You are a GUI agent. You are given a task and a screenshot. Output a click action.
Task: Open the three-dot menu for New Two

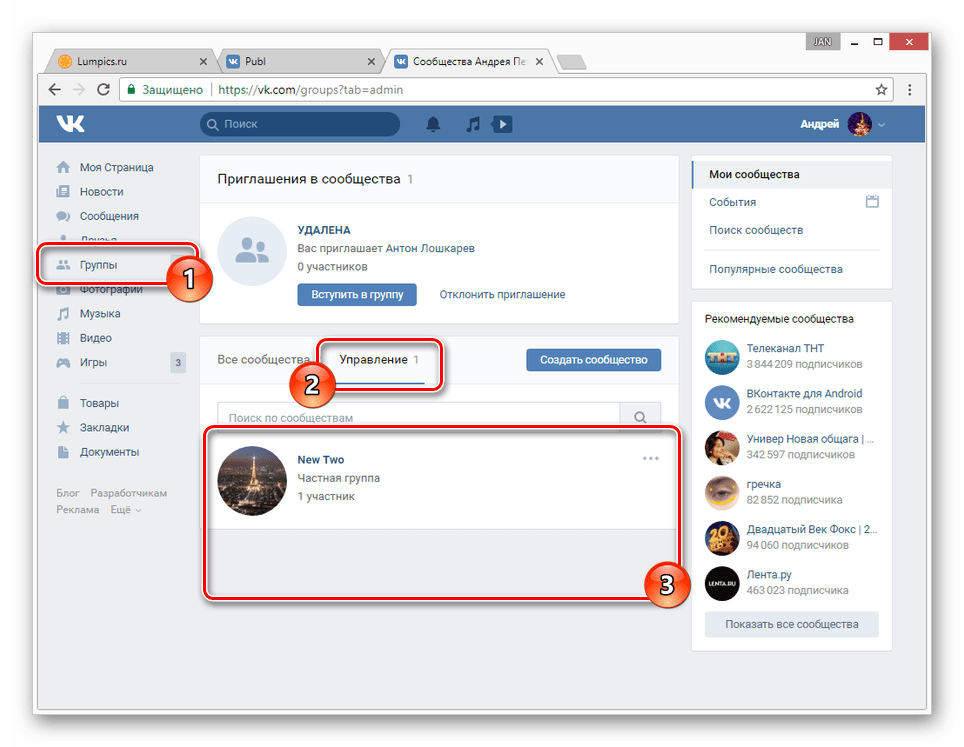click(x=651, y=459)
